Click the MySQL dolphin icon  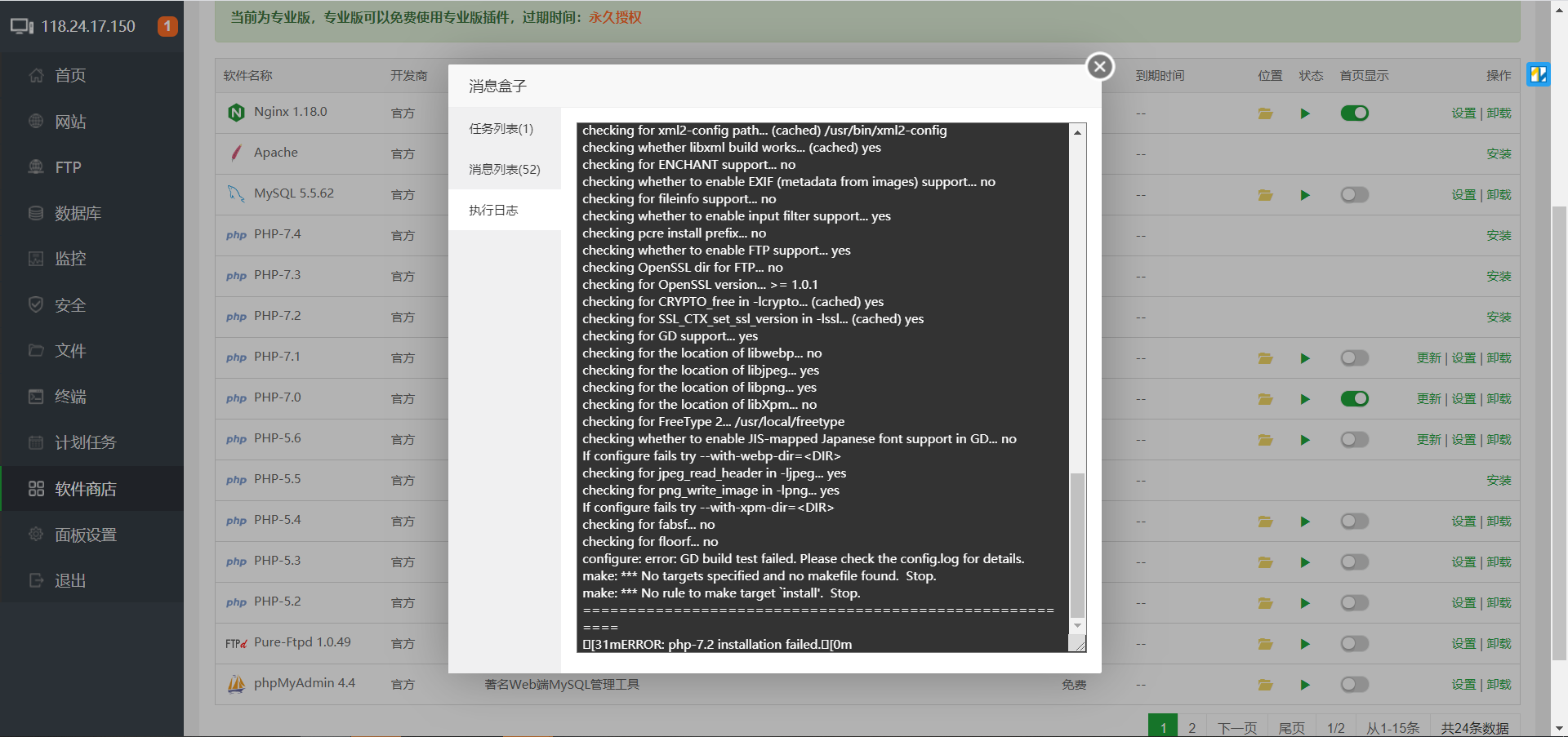tap(236, 193)
